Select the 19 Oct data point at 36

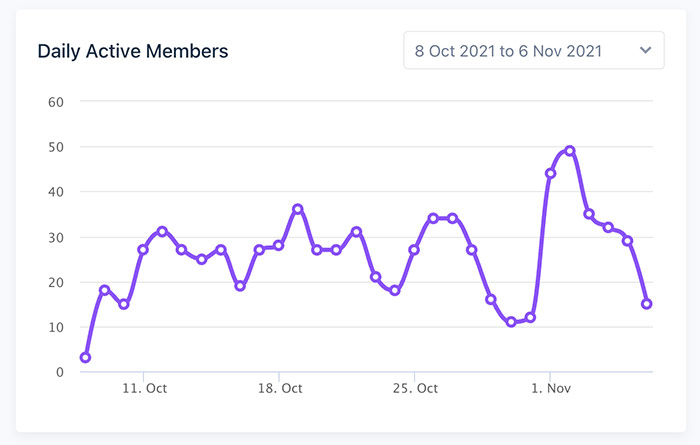tap(298, 209)
